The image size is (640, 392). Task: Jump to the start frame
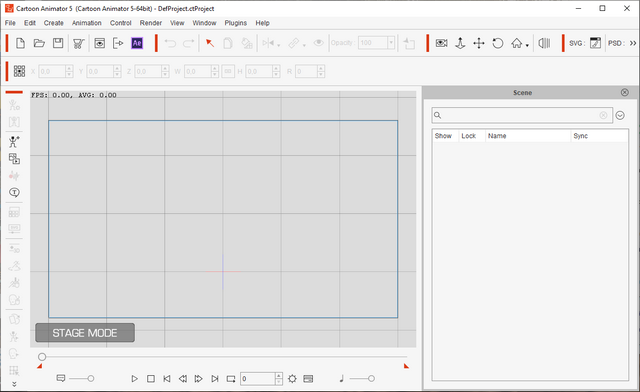coord(167,379)
